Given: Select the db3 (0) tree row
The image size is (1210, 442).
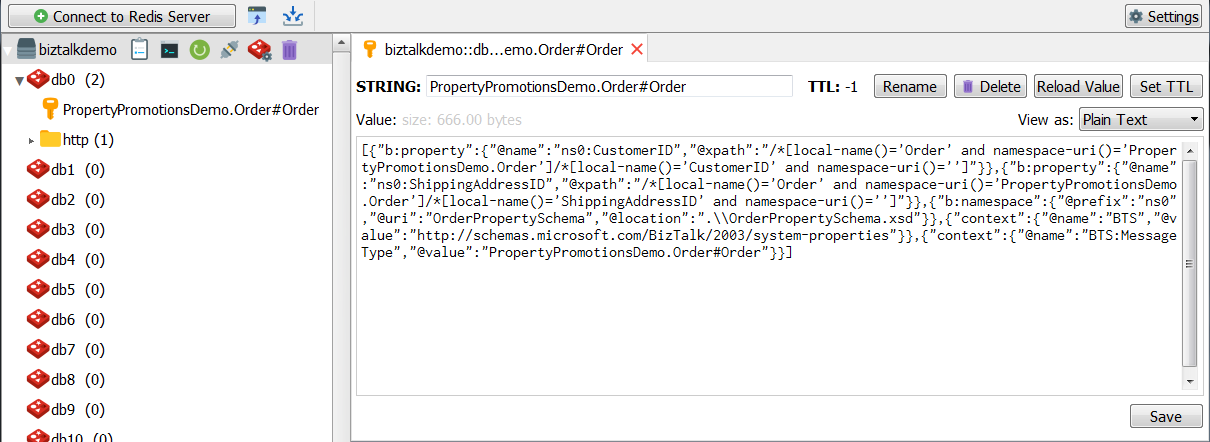Looking at the screenshot, I should click(x=65, y=229).
